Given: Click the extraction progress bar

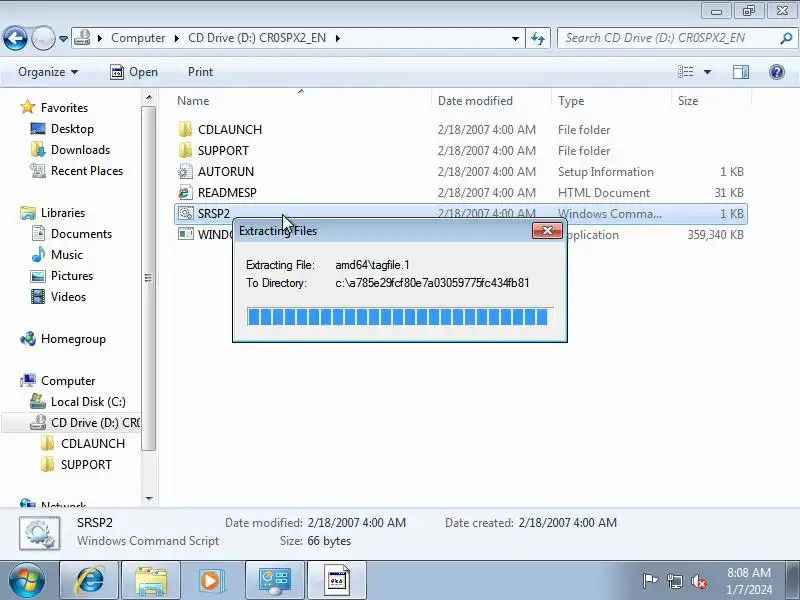Looking at the screenshot, I should pyautogui.click(x=400, y=317).
